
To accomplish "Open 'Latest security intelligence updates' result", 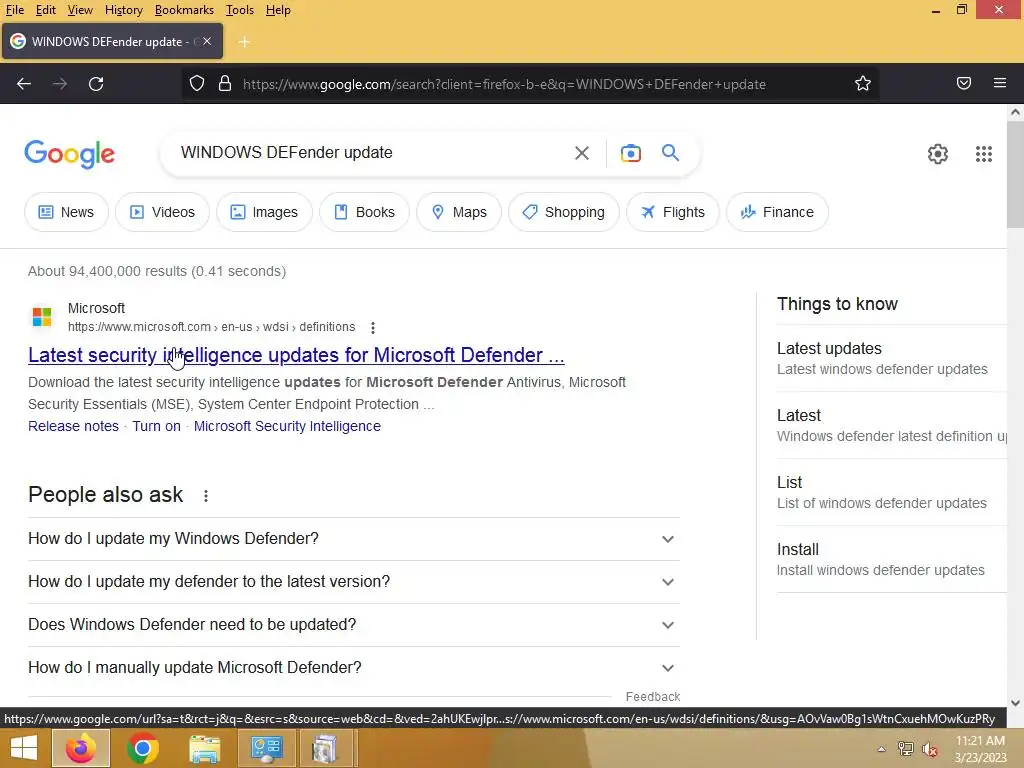I will 296,355.
